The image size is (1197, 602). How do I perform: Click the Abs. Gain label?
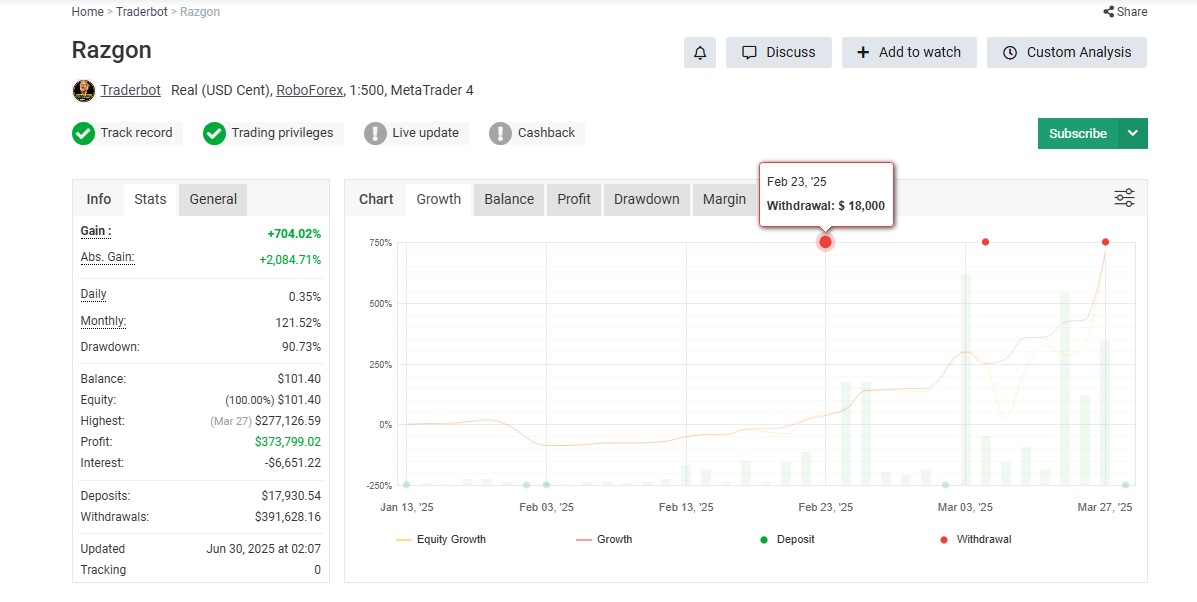pyautogui.click(x=108, y=257)
